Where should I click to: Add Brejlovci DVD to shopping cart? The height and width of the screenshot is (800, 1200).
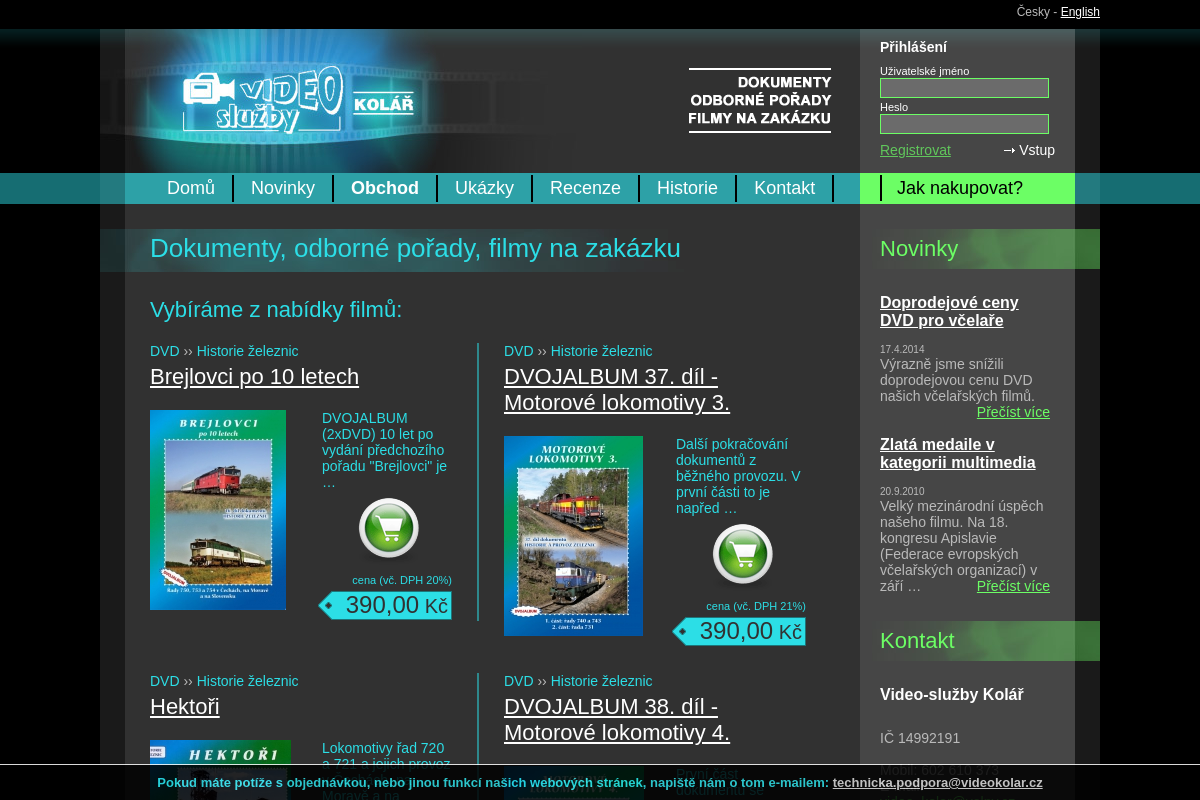tap(388, 528)
